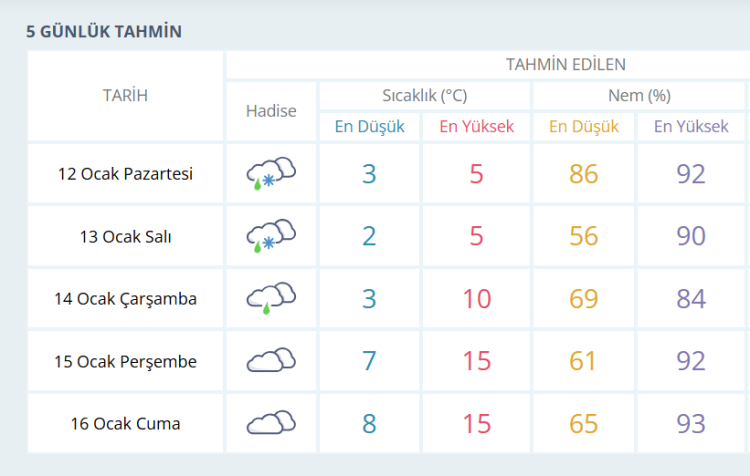
Task: Click the red En Yüksek temperature subheader
Action: click(477, 126)
